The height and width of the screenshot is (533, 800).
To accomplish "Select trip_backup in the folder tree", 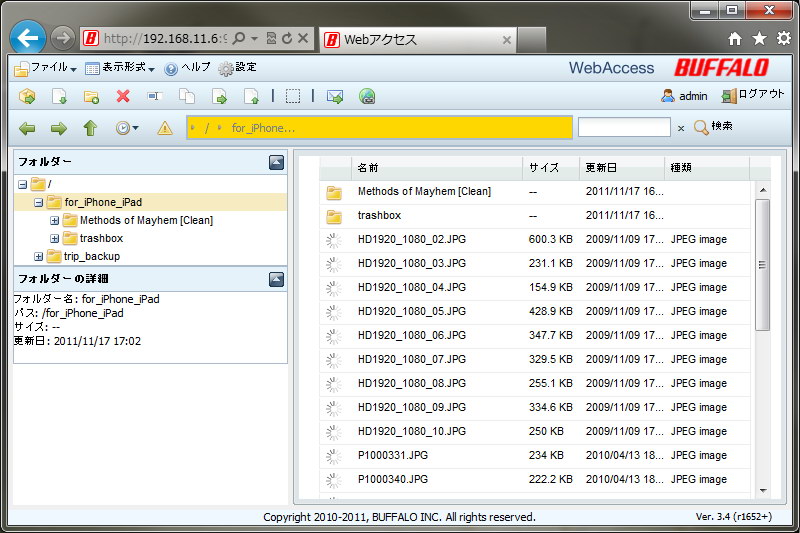I will [x=92, y=256].
